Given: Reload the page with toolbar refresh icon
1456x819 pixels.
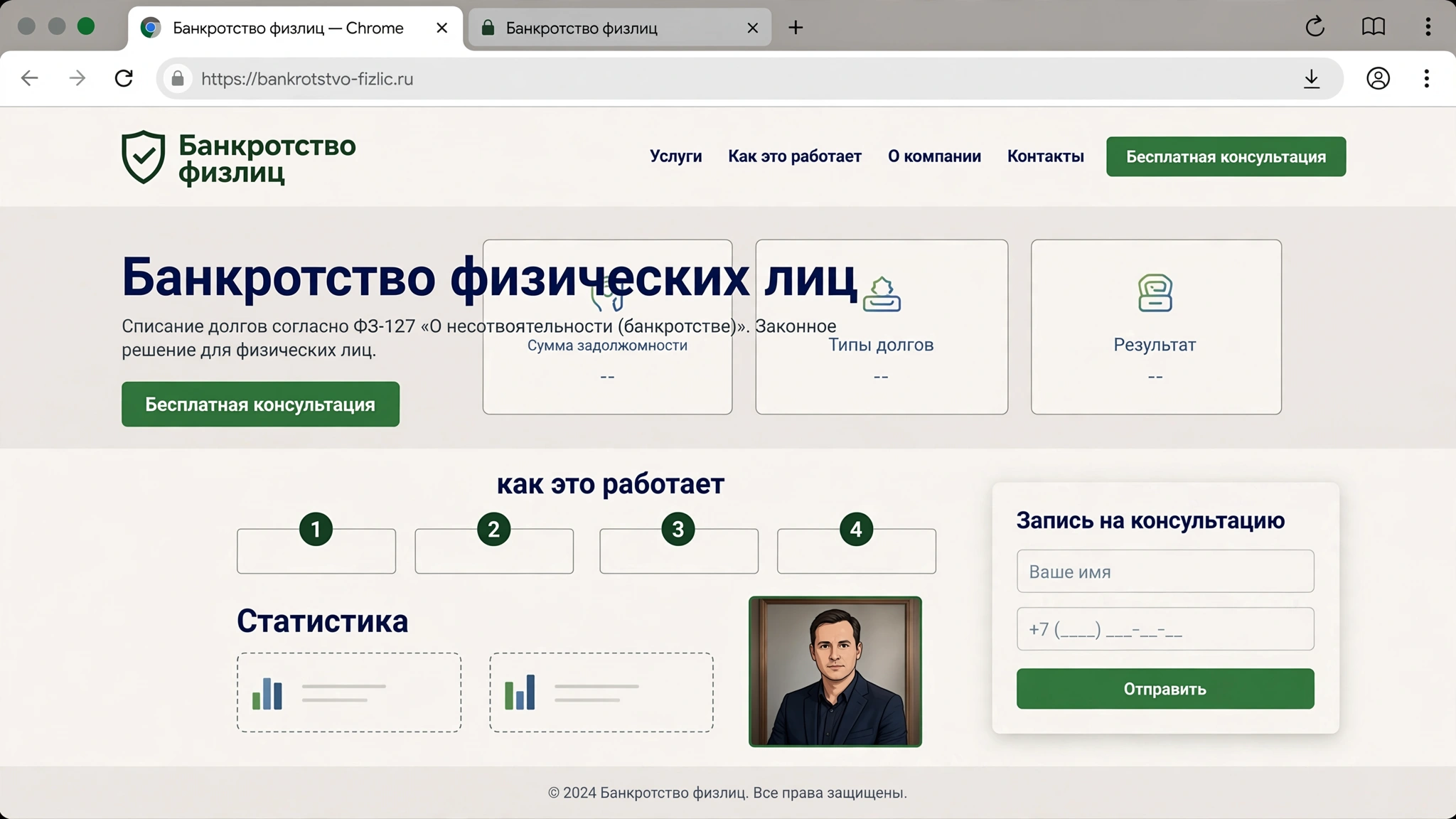Looking at the screenshot, I should point(124,78).
